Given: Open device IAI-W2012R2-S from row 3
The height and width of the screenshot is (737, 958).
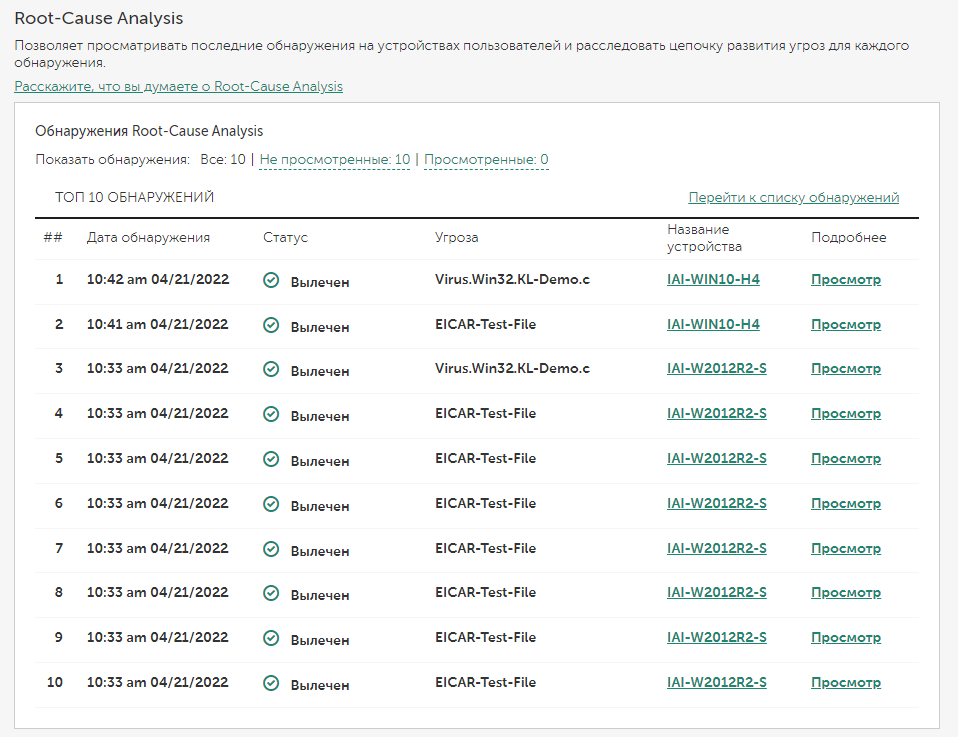Looking at the screenshot, I should click(717, 368).
